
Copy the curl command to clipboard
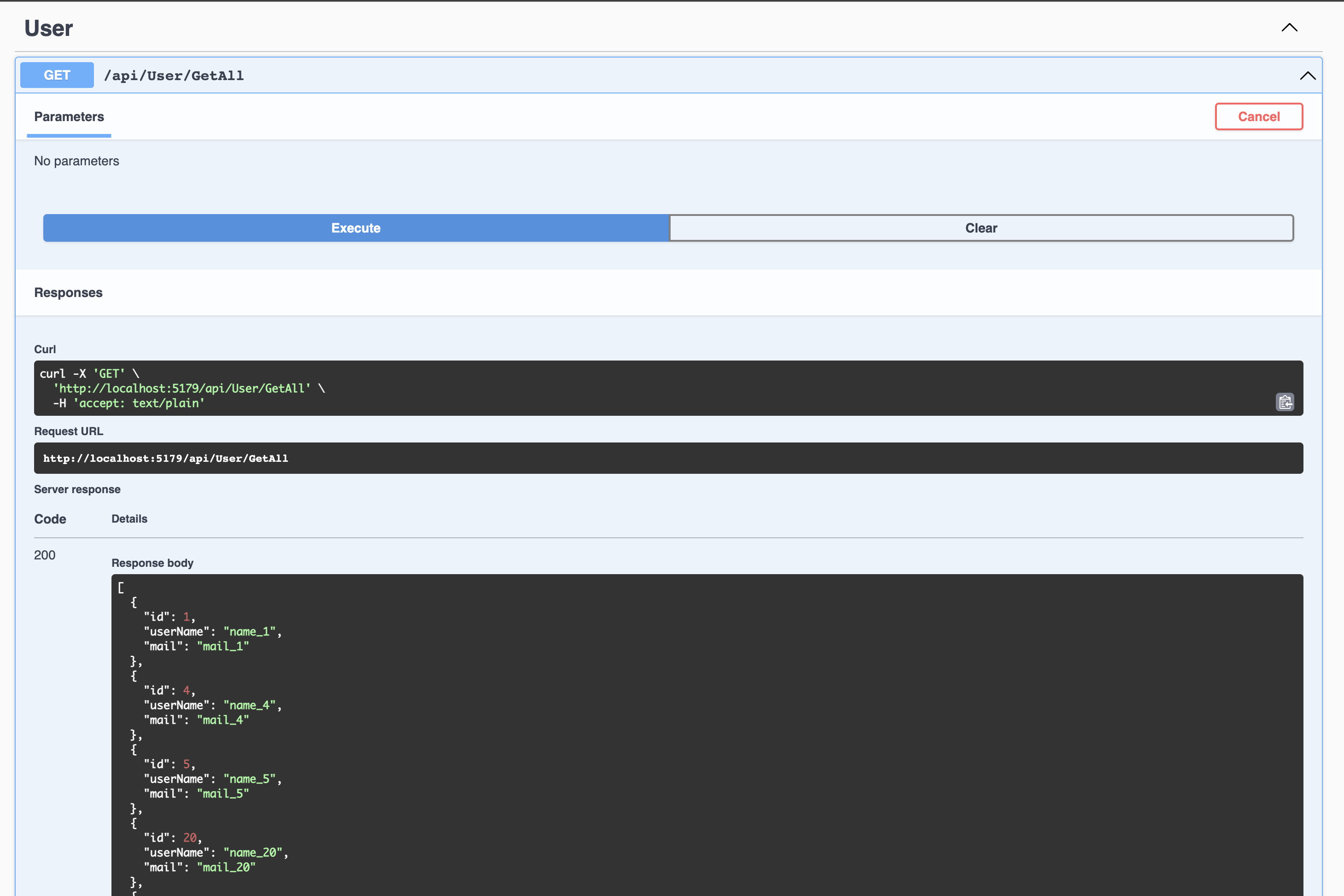pyautogui.click(x=1285, y=402)
